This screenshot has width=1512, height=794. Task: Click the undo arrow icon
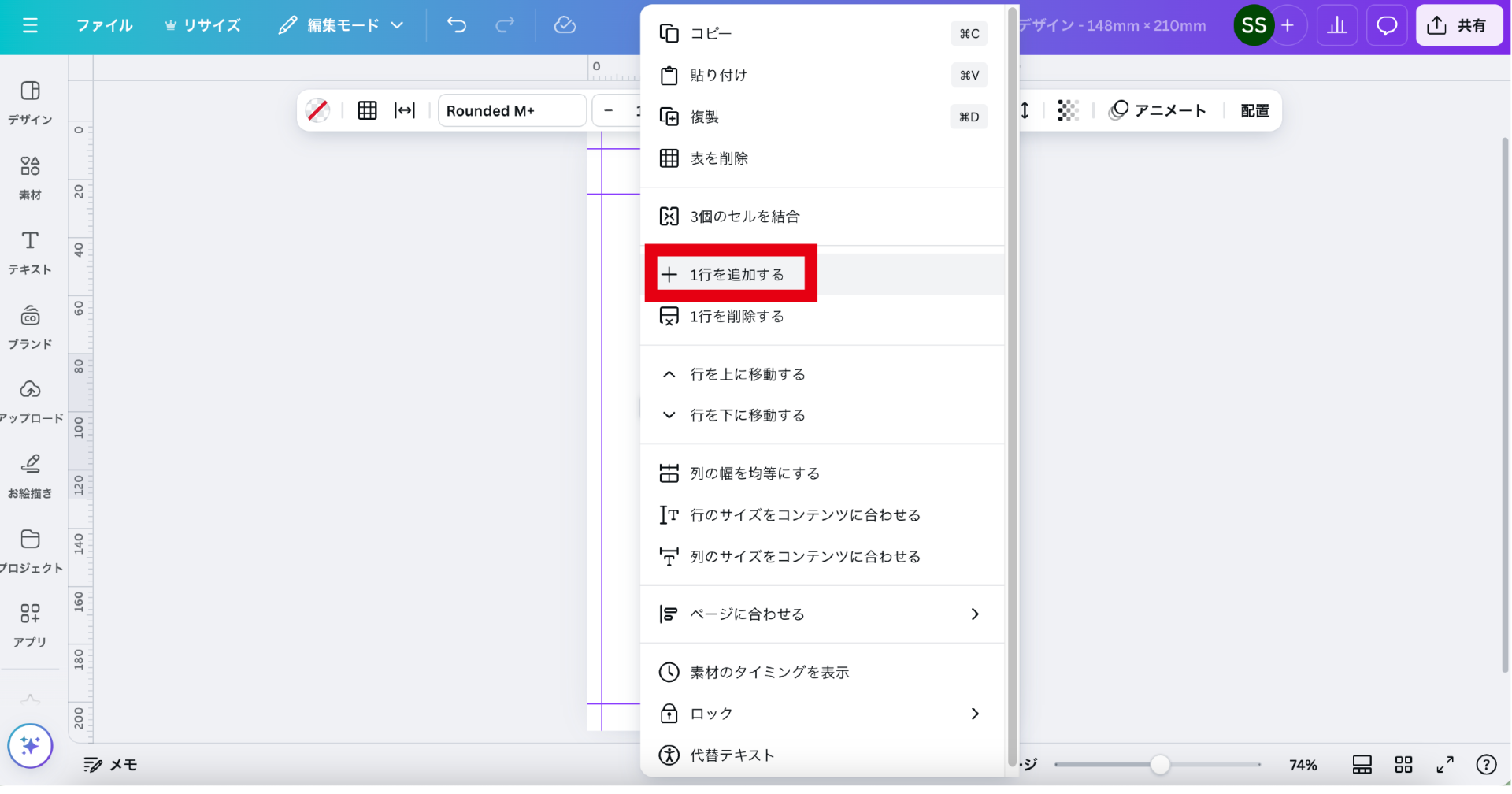pyautogui.click(x=457, y=25)
